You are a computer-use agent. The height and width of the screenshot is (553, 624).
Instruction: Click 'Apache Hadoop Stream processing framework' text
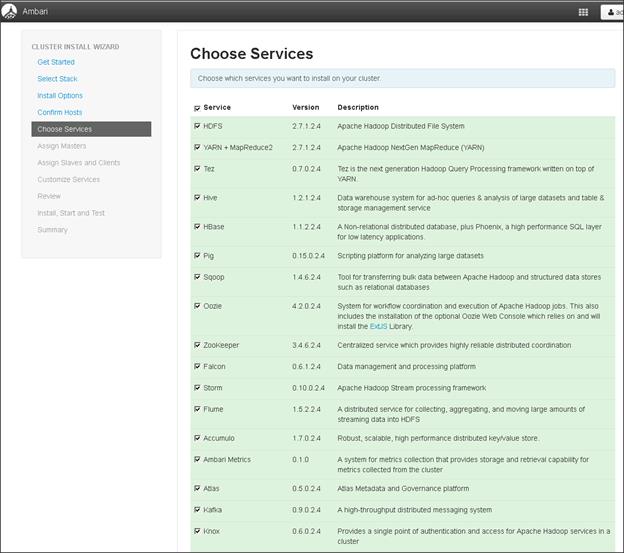[x=411, y=388]
